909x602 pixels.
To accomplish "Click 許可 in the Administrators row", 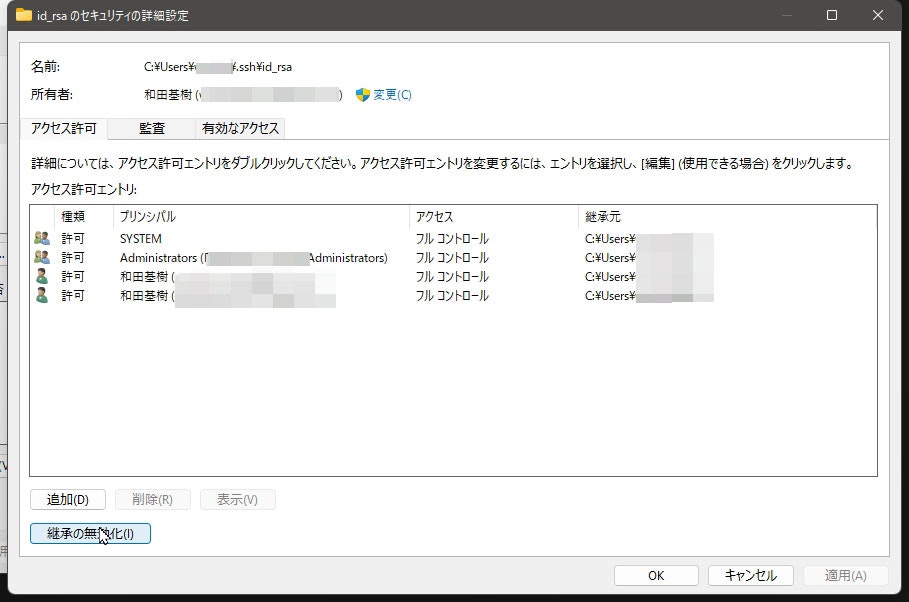I will (73, 258).
